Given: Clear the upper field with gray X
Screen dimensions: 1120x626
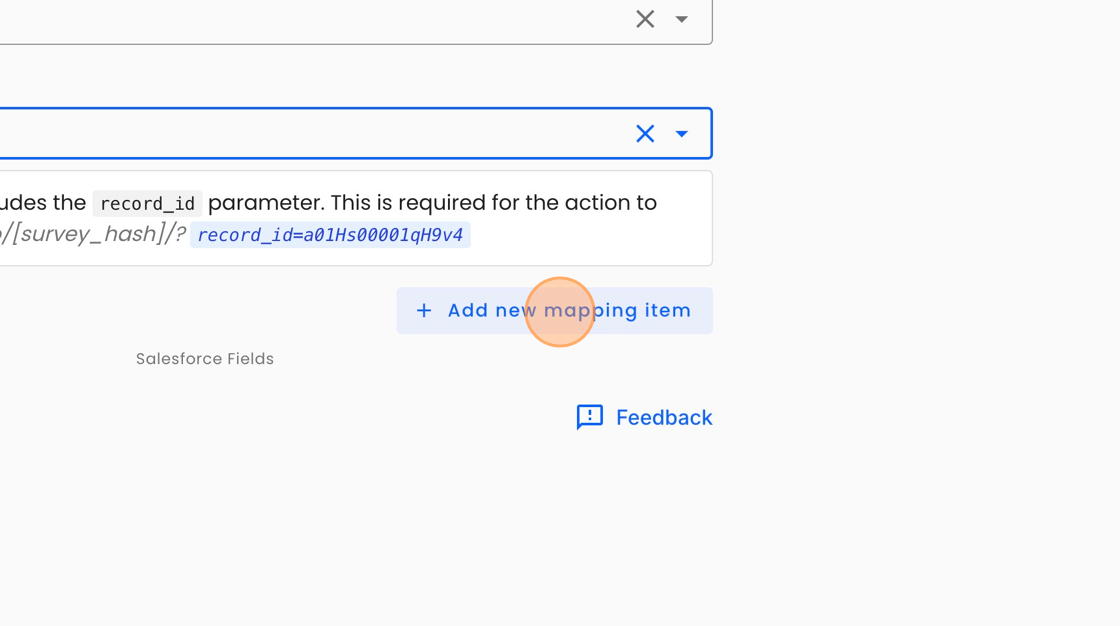Looking at the screenshot, I should (x=645, y=19).
